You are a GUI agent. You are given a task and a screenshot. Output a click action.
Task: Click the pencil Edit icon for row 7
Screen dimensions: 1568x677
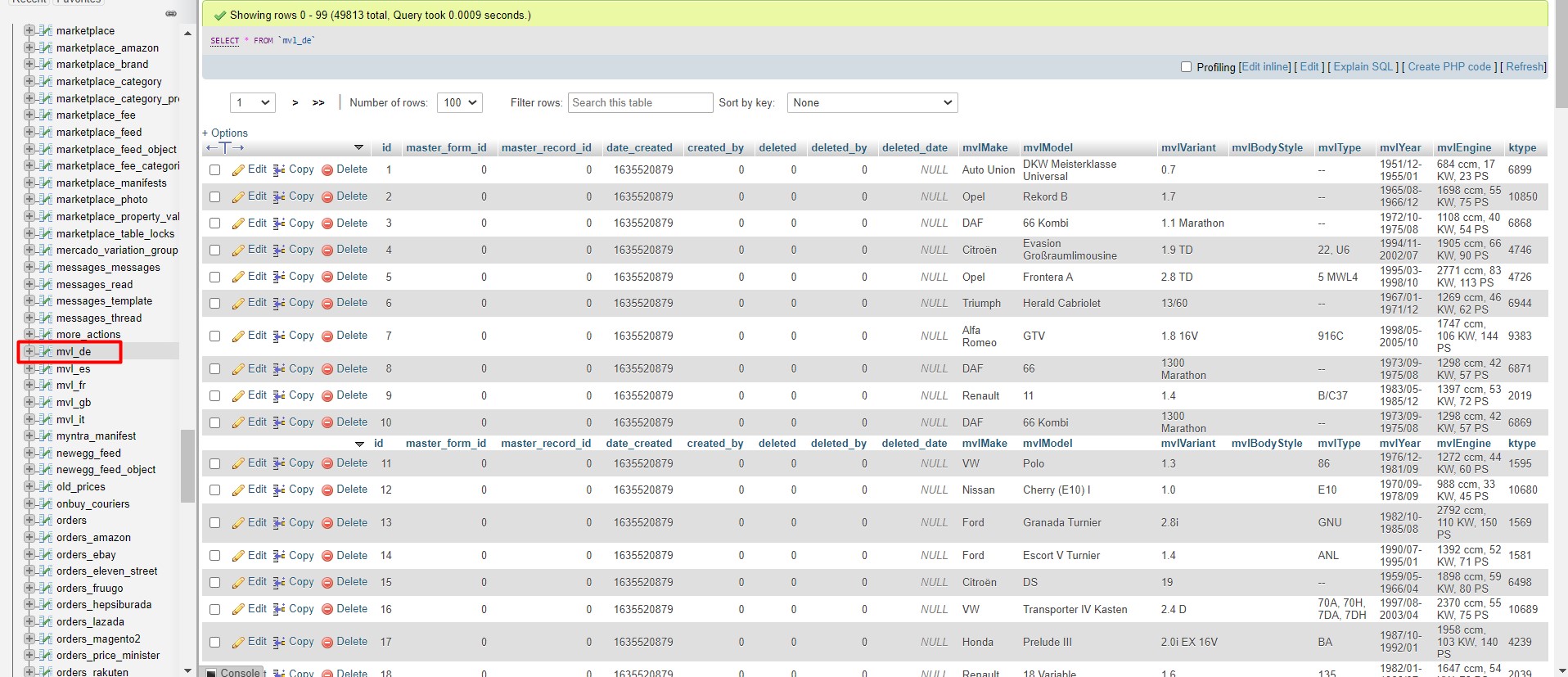[x=238, y=336]
